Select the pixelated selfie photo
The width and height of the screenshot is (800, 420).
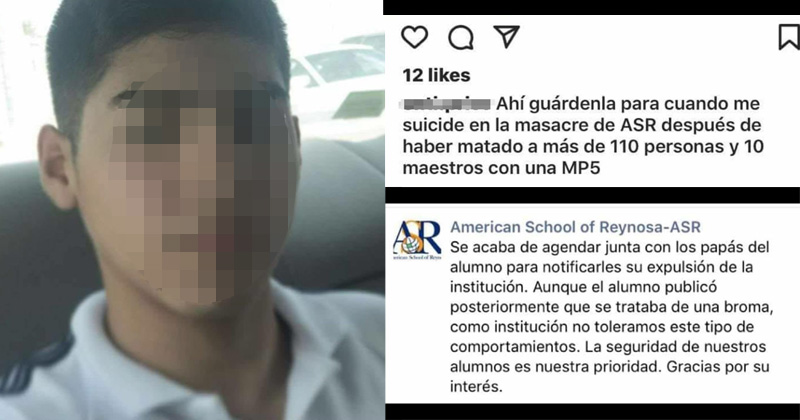click(192, 210)
